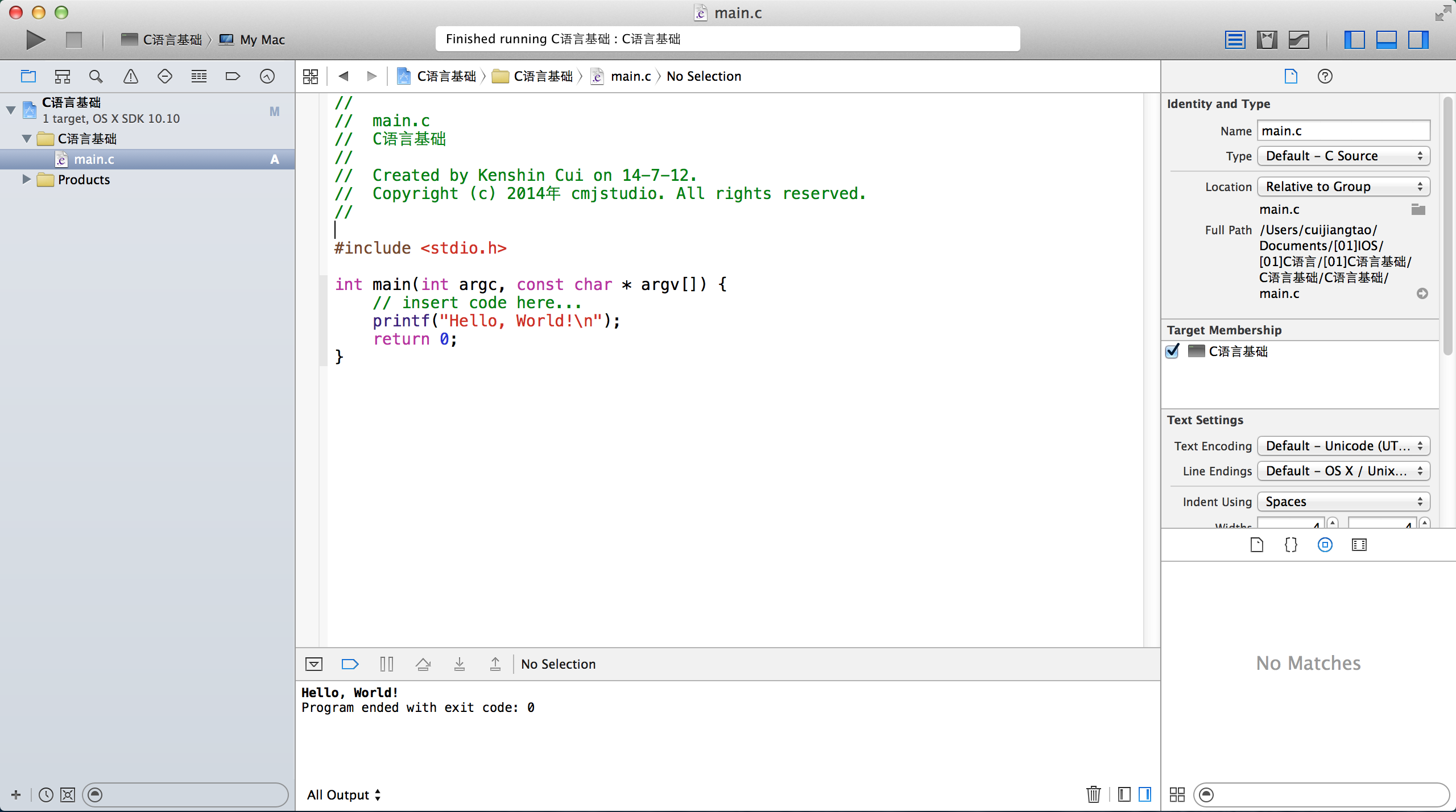Select the My Mac destination
Screen dimensions: 1456x812
pos(262,40)
